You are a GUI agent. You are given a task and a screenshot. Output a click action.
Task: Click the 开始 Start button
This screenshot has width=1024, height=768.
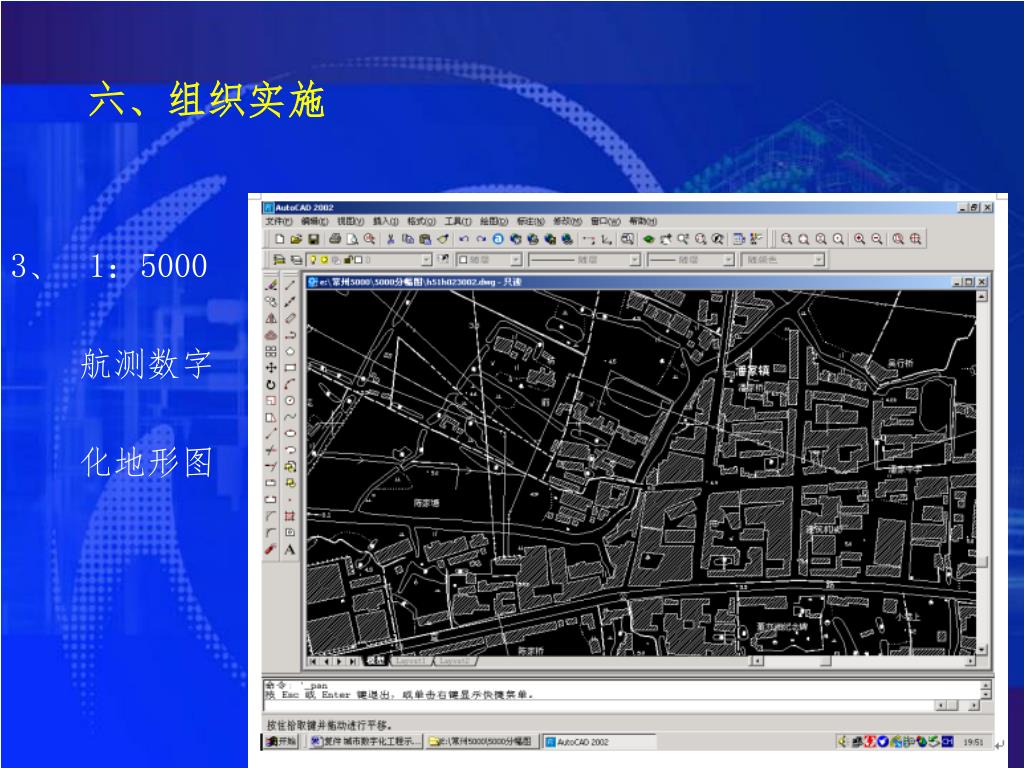coord(281,742)
